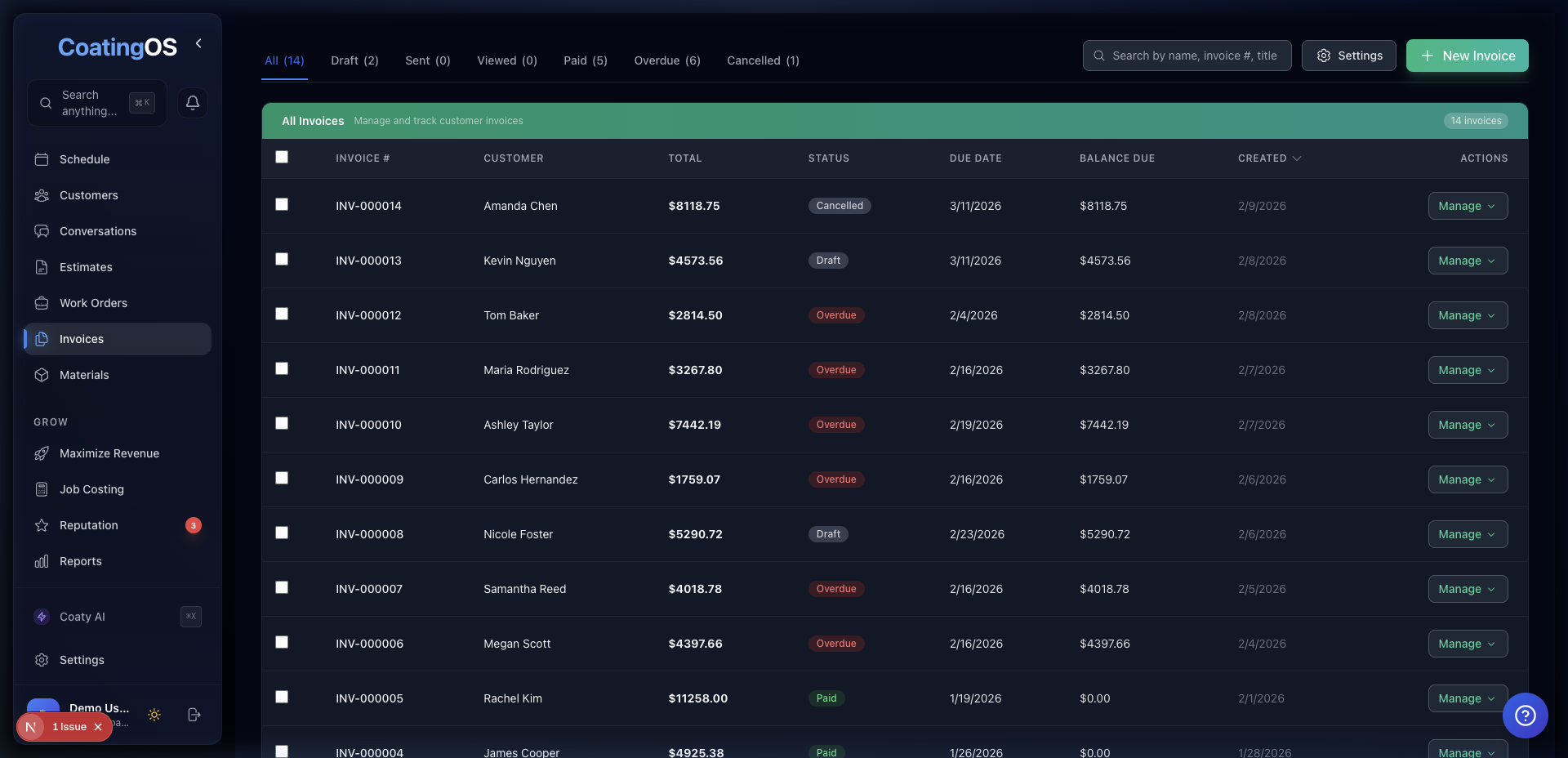Open Conversations from the sidebar

point(96,231)
